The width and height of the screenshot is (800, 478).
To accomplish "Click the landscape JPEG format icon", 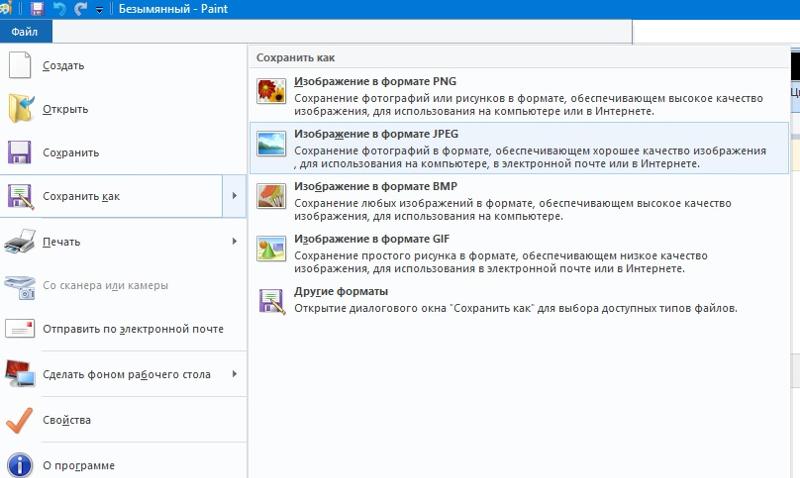I will click(271, 144).
